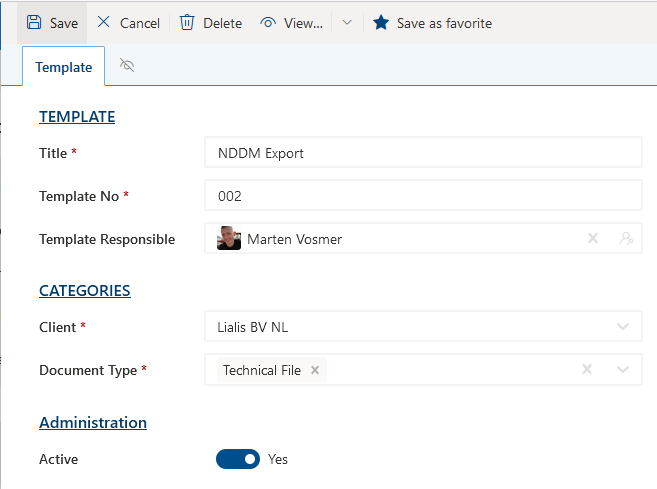Click the Title input field
The image size is (657, 489).
(x=422, y=154)
